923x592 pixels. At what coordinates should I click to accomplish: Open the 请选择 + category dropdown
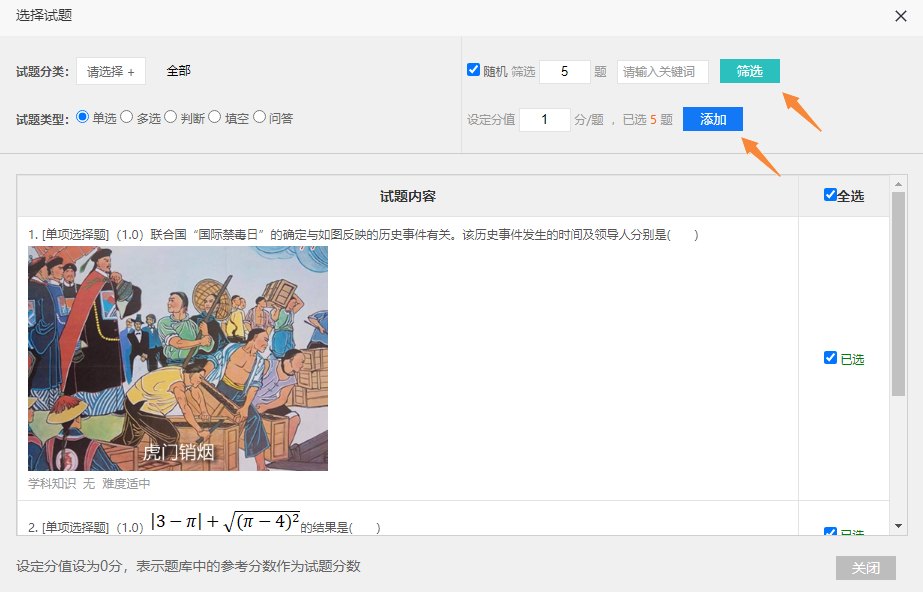click(x=111, y=71)
